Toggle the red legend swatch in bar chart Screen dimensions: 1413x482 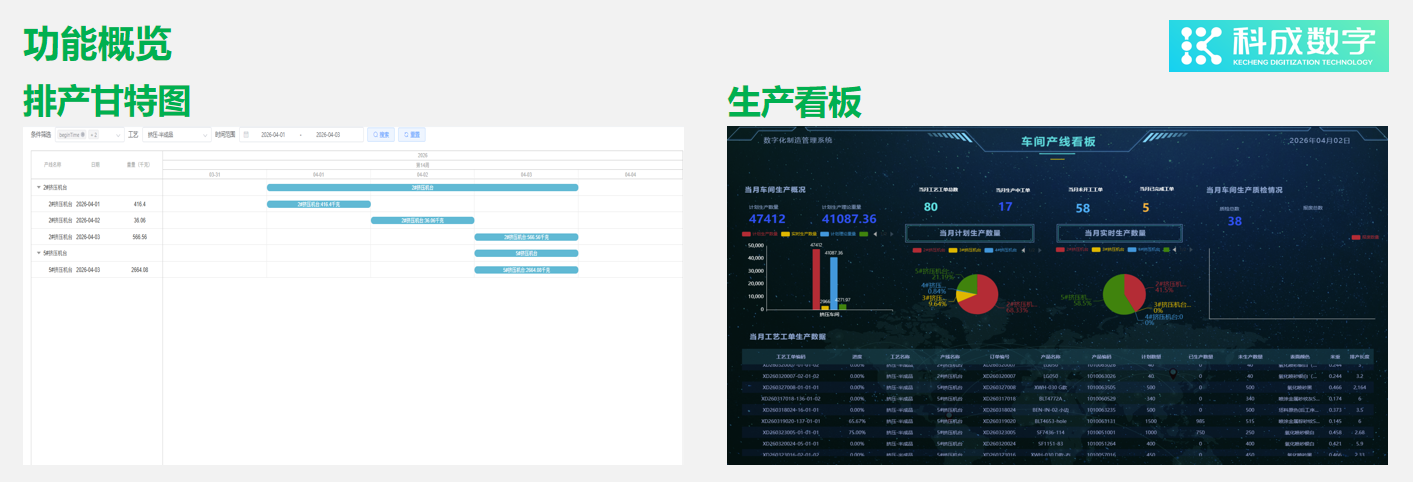click(748, 234)
